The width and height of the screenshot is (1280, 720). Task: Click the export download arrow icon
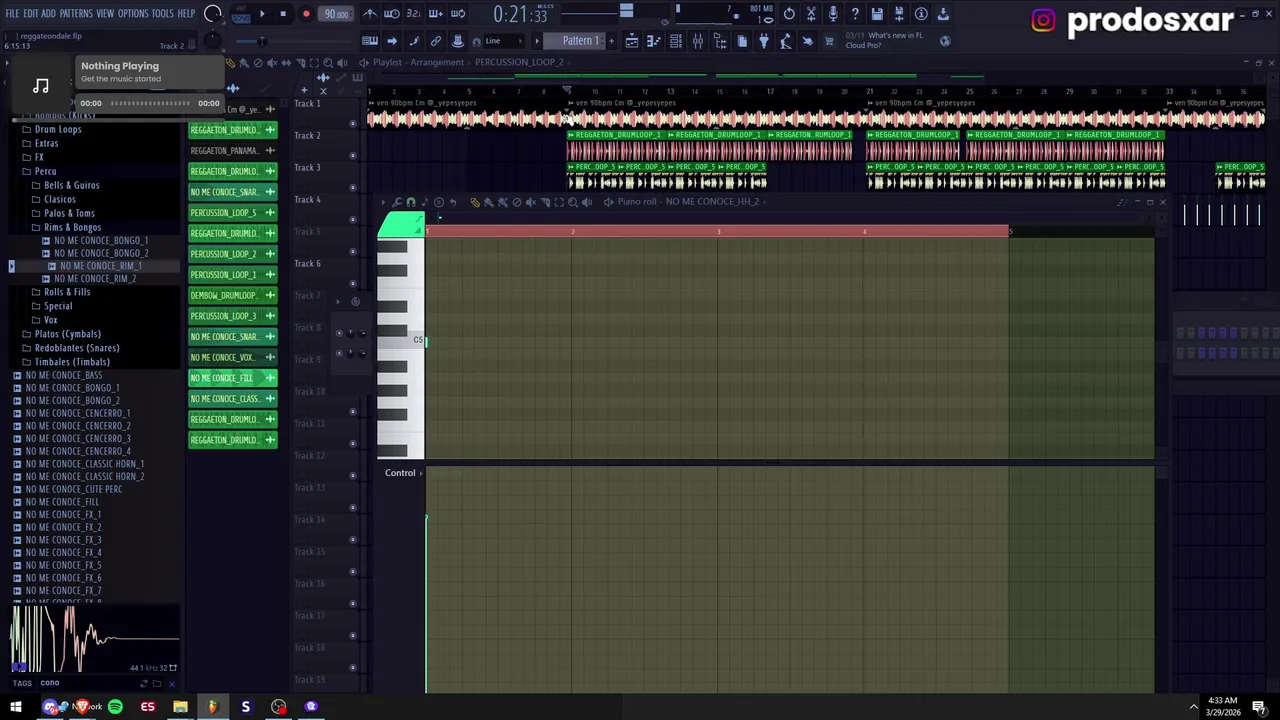point(943,14)
